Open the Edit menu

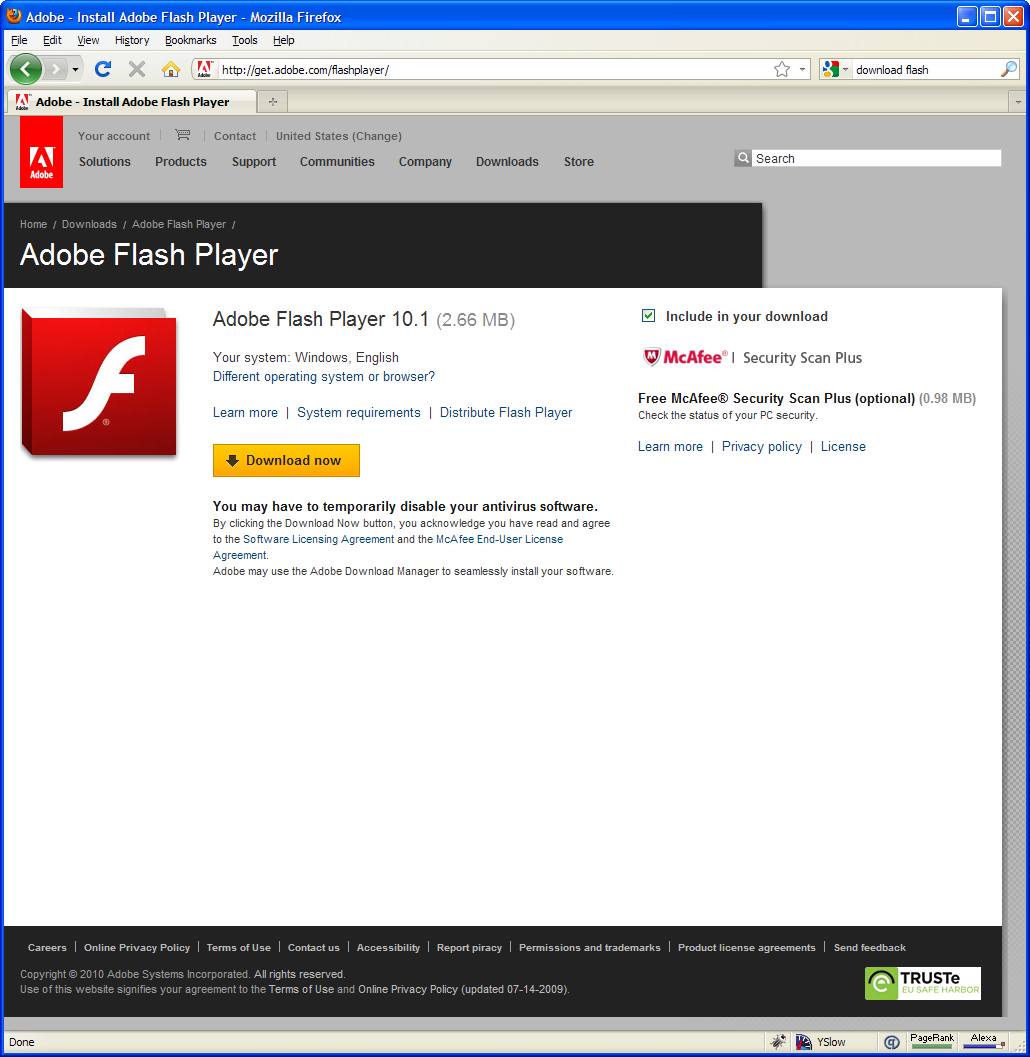[x=52, y=40]
